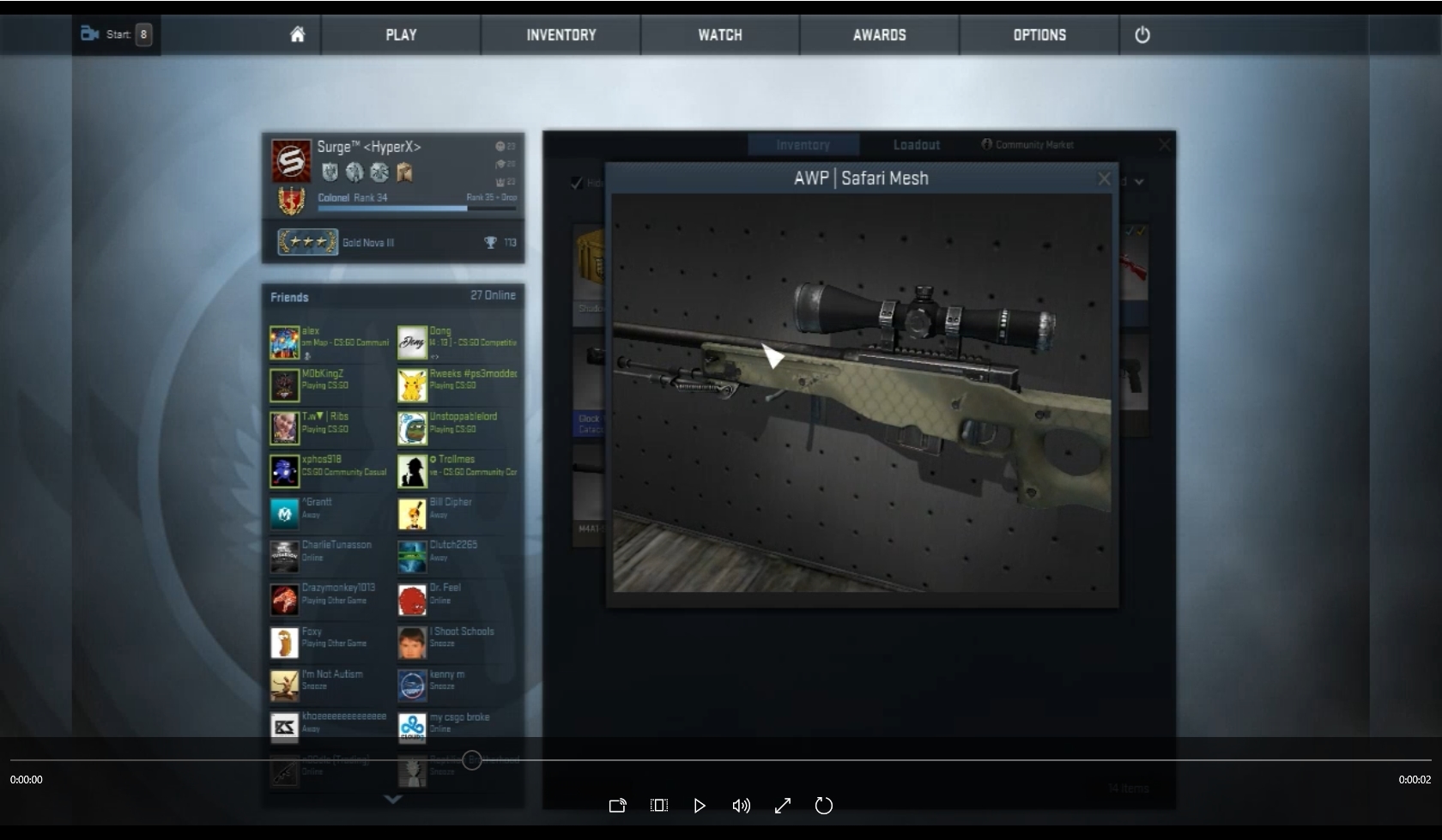Open Trollmes's silhouette avatar
The height and width of the screenshot is (840, 1442).
412,471
